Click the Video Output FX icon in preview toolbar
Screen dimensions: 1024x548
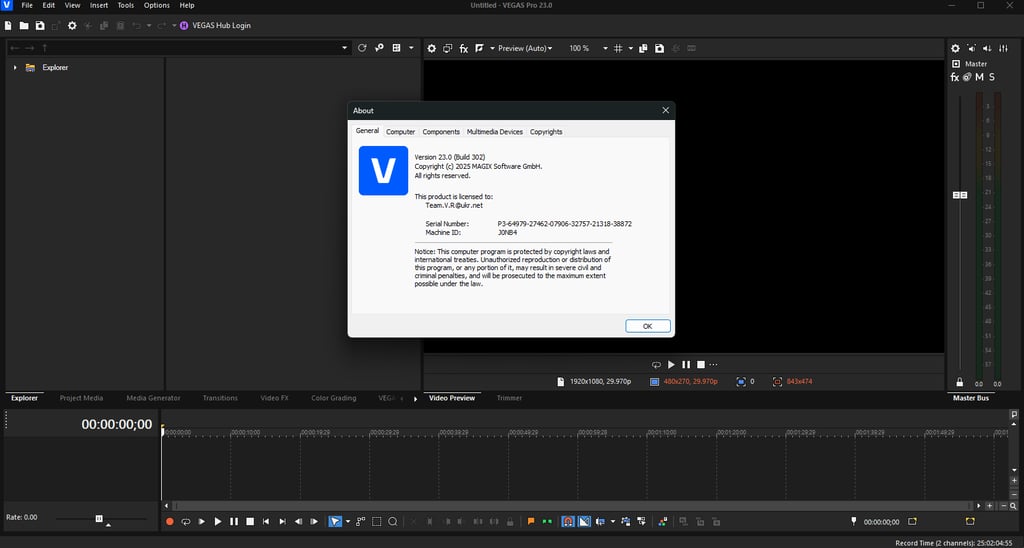pos(463,48)
